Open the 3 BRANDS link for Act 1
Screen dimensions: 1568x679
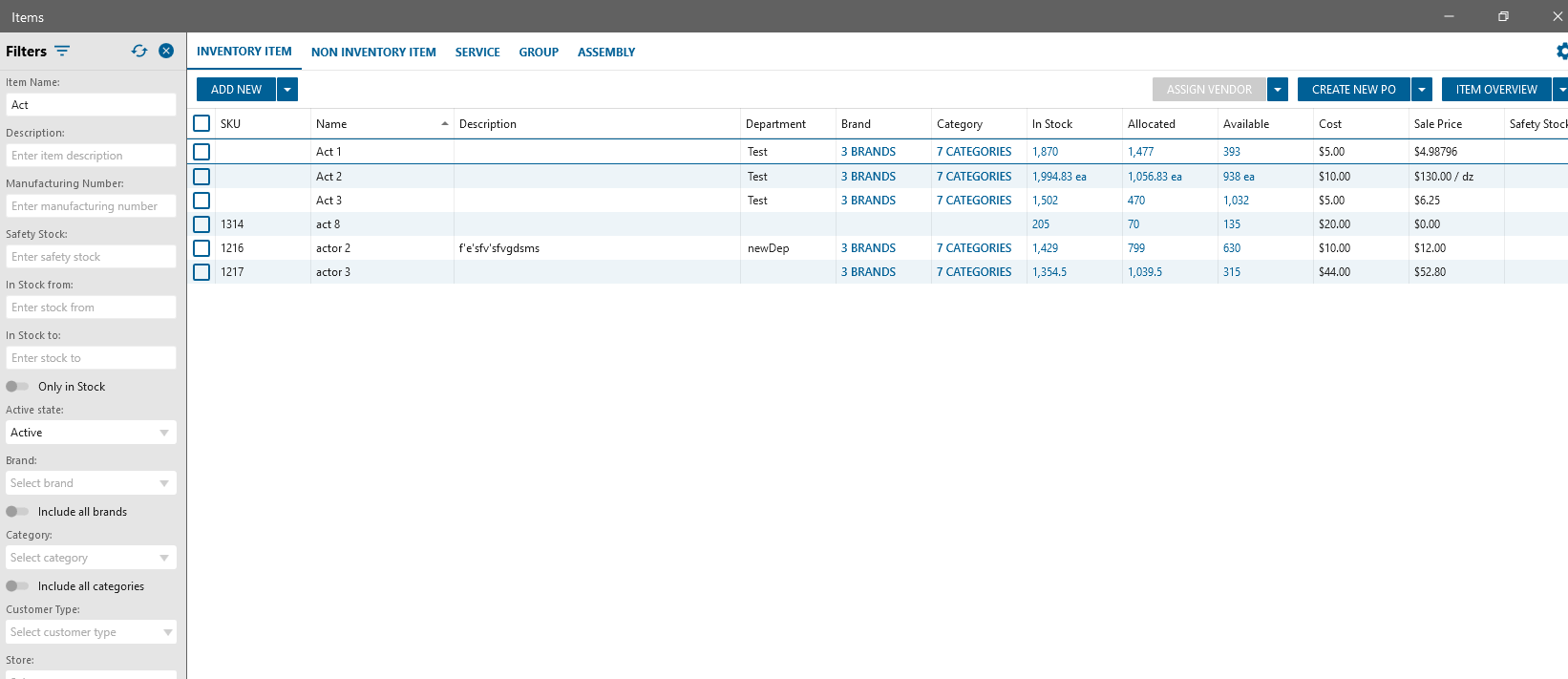tap(868, 152)
